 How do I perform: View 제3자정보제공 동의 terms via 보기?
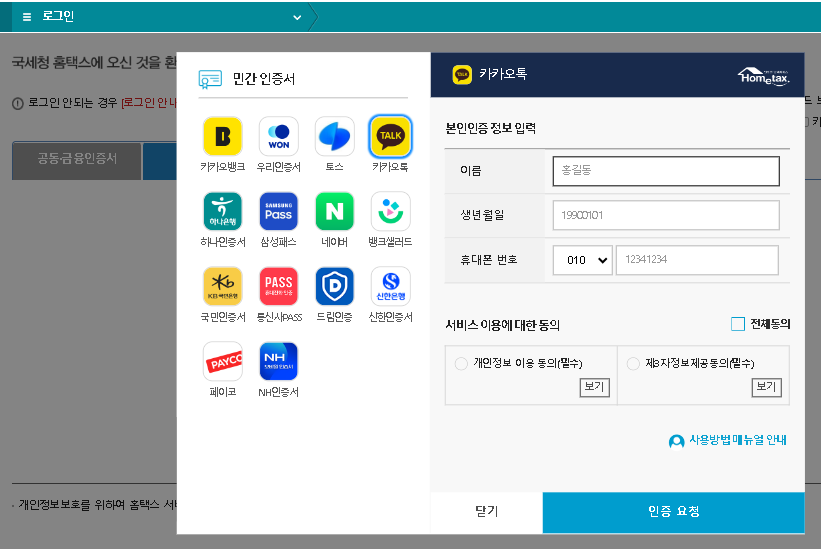(767, 387)
